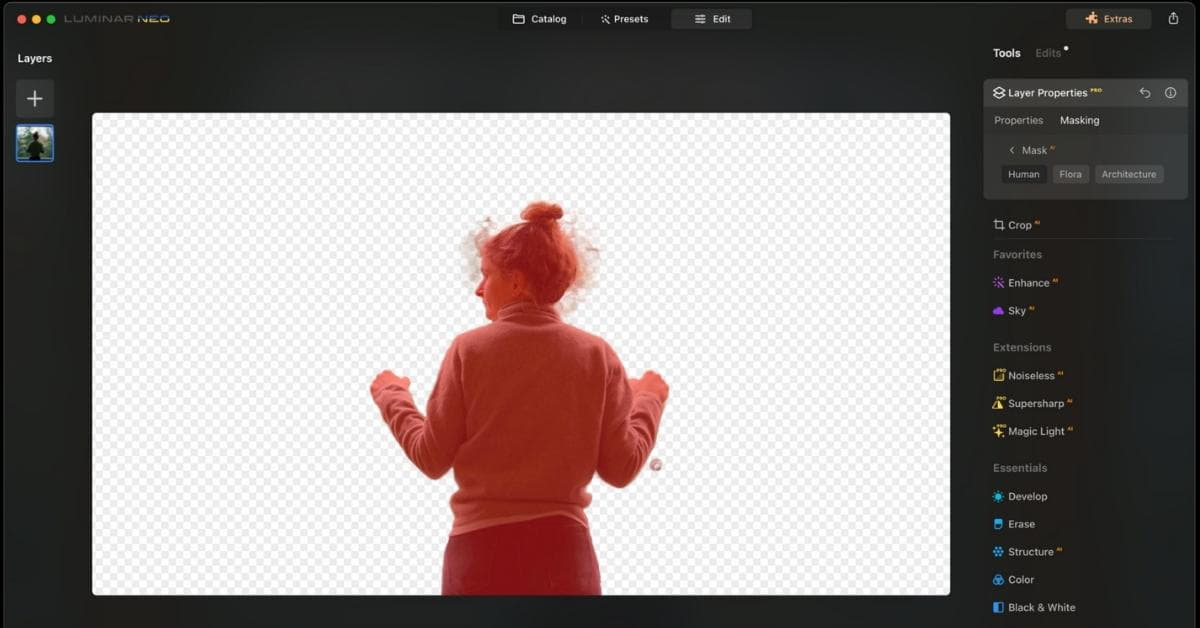Enable the Flora mask option
Screen dimensions: 1200x628
tap(1070, 173)
